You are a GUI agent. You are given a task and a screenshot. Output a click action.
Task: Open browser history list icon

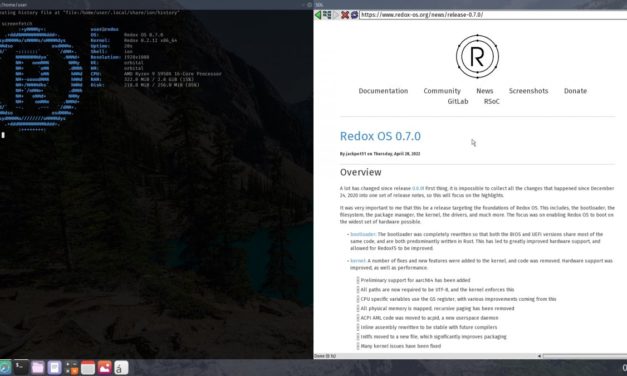[x=327, y=15]
